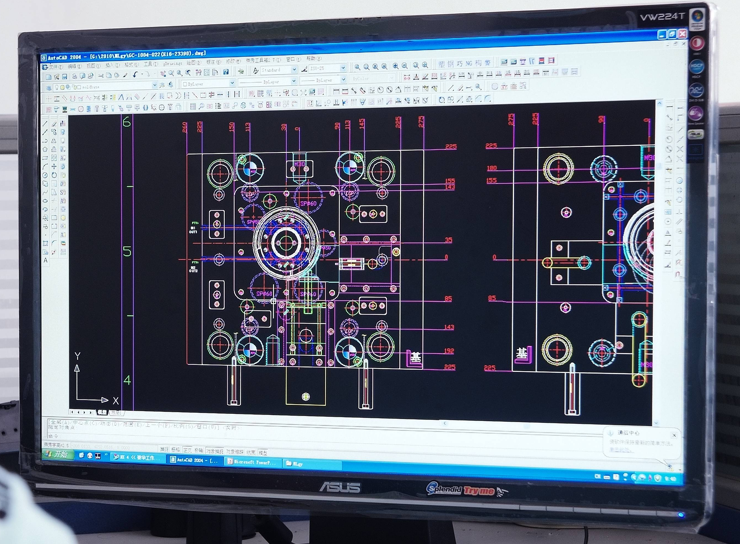Click the New drawing icon
The image size is (740, 560).
coord(48,77)
